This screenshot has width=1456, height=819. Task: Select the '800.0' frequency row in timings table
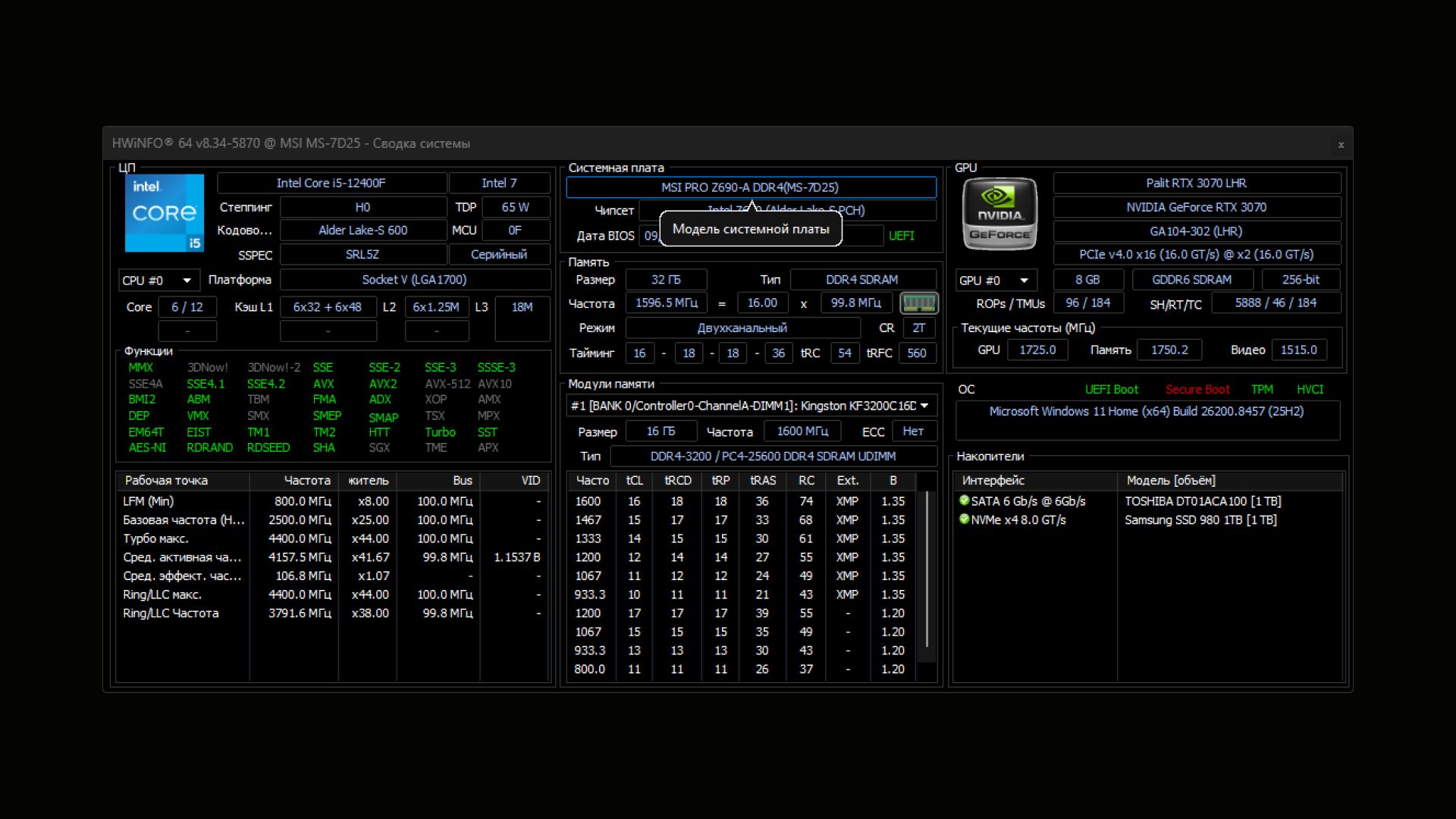tap(743, 670)
